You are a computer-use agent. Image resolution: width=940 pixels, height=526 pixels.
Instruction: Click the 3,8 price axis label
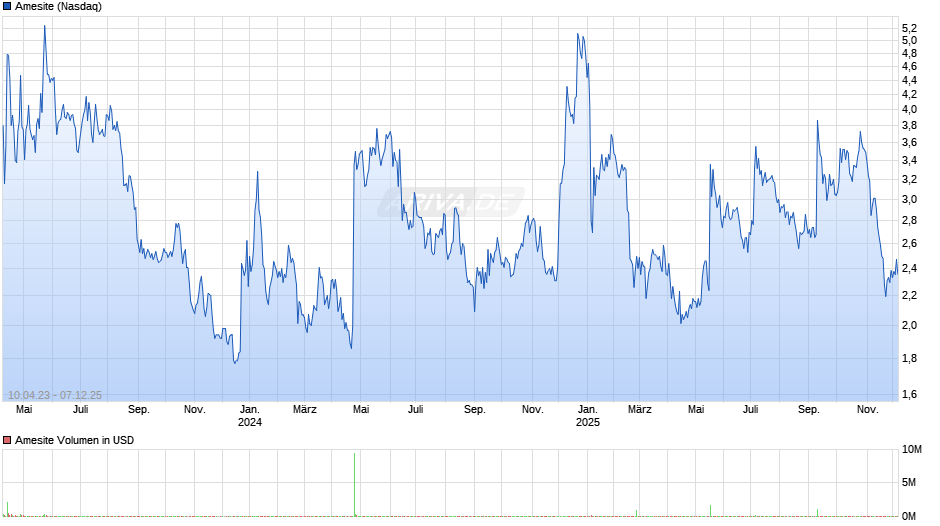pyautogui.click(x=909, y=126)
